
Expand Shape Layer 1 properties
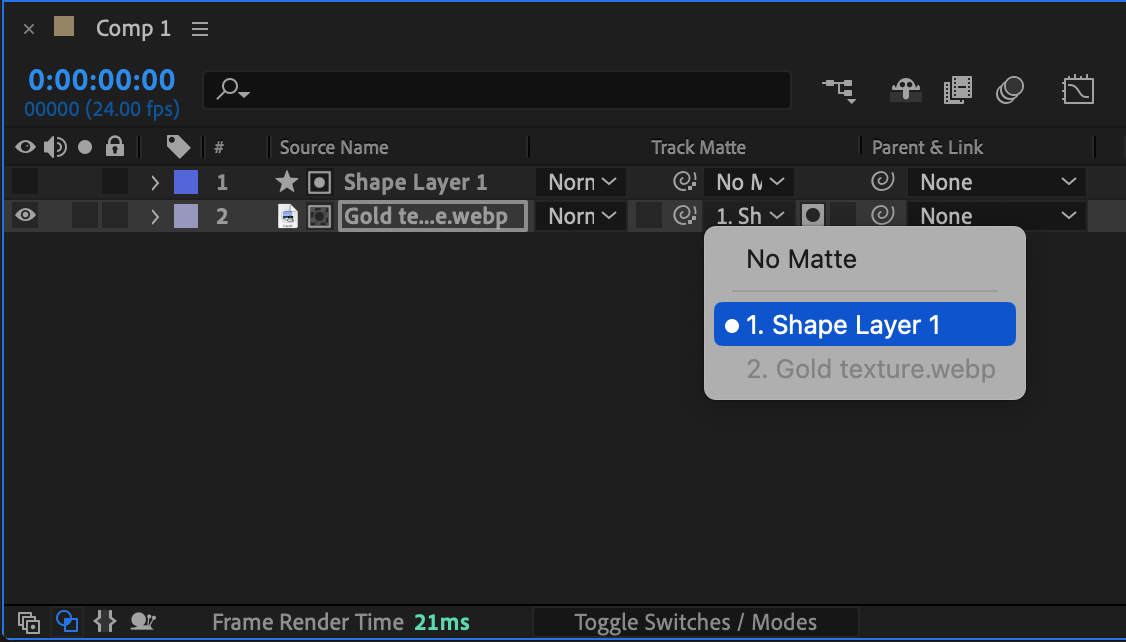click(x=155, y=182)
